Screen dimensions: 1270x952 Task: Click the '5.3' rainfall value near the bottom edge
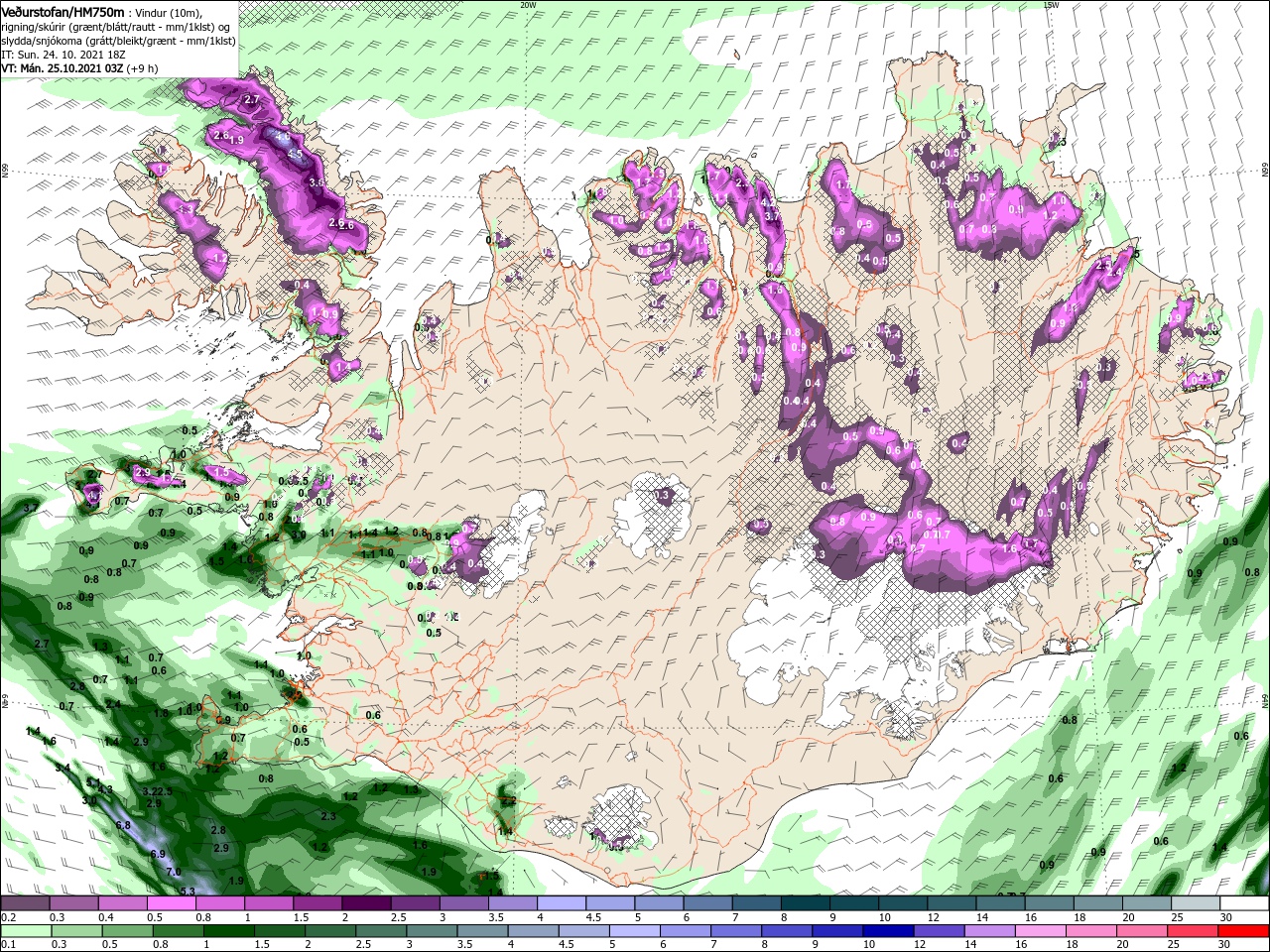pyautogui.click(x=188, y=891)
